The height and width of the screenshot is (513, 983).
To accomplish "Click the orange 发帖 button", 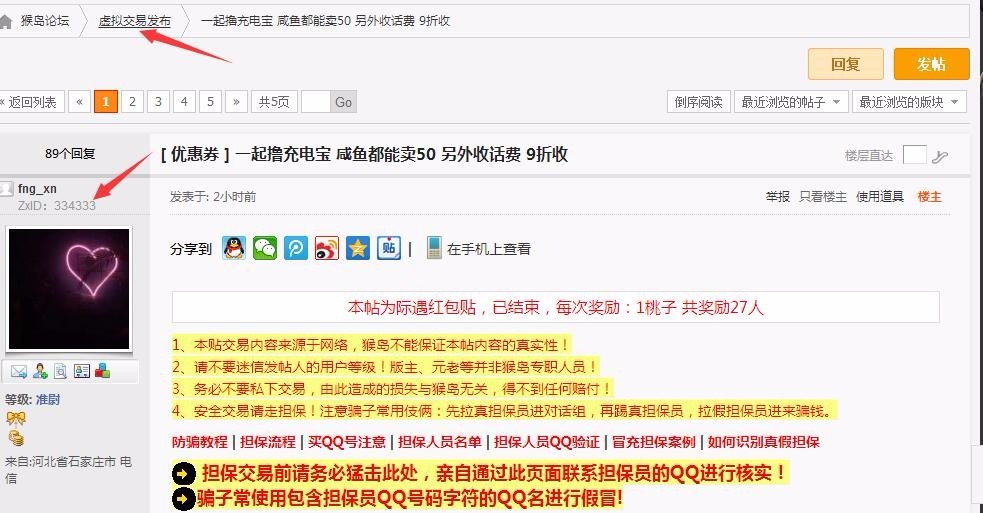I will (931, 64).
